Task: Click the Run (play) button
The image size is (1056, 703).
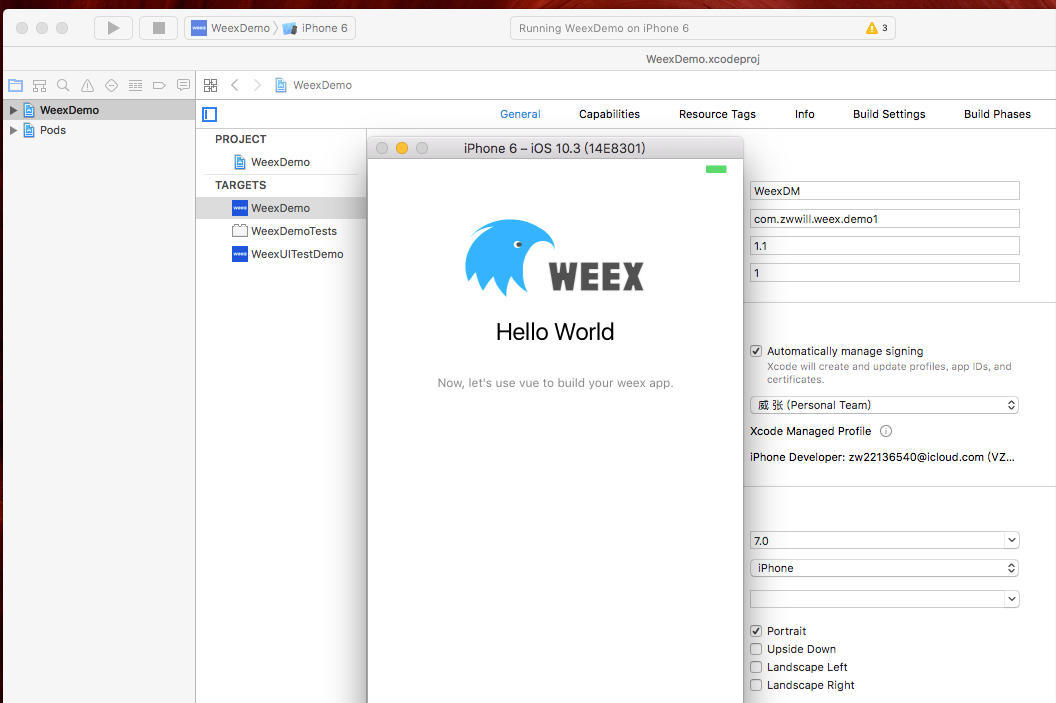Action: [x=113, y=28]
